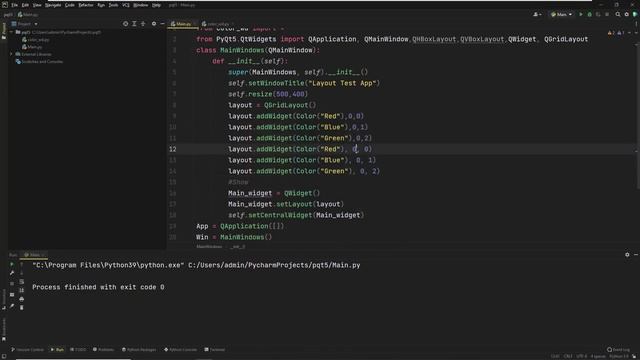
Task: Open the Problems tool window
Action: tap(104, 350)
